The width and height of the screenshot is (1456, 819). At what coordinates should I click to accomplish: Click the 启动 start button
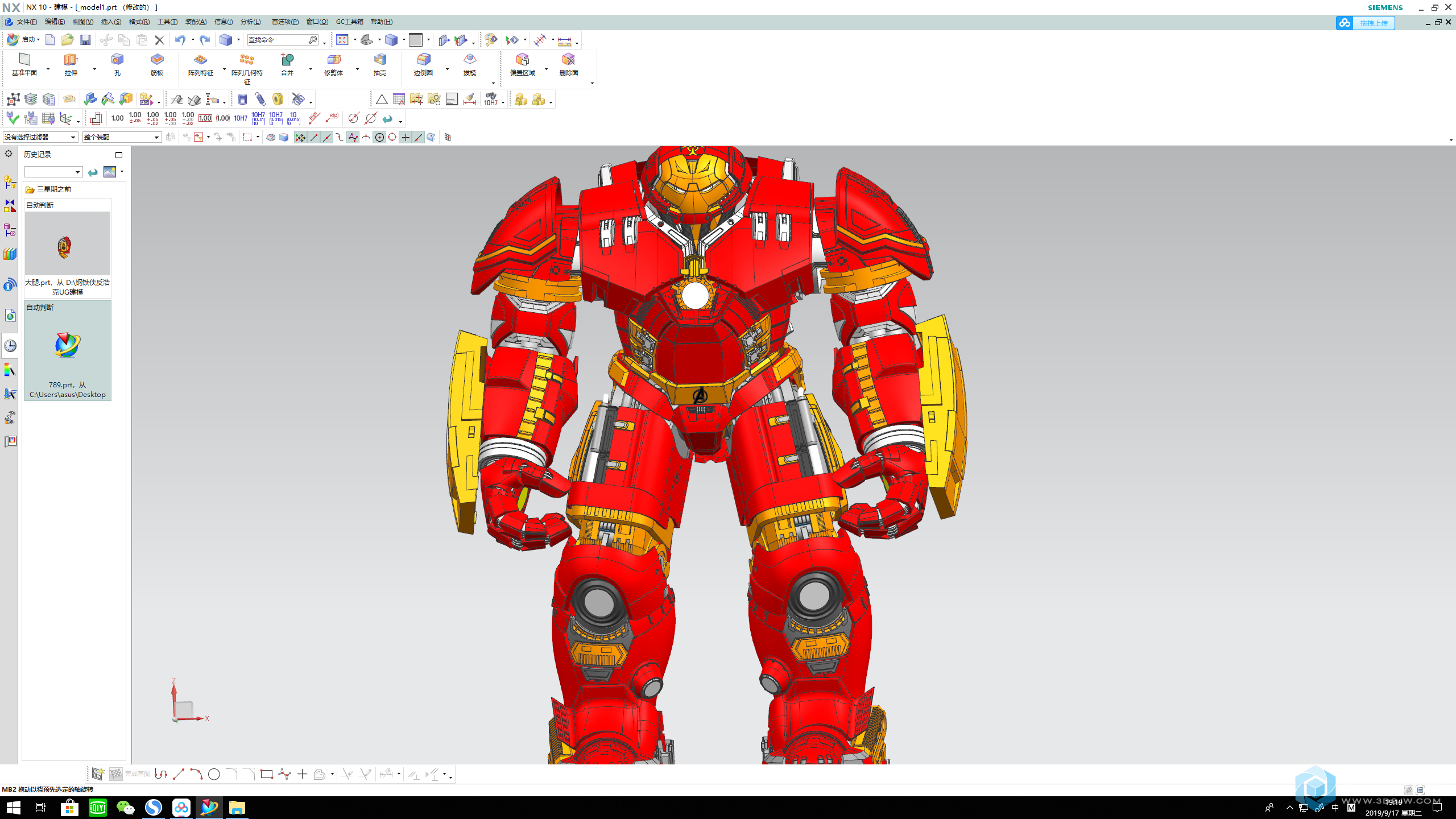click(23, 40)
